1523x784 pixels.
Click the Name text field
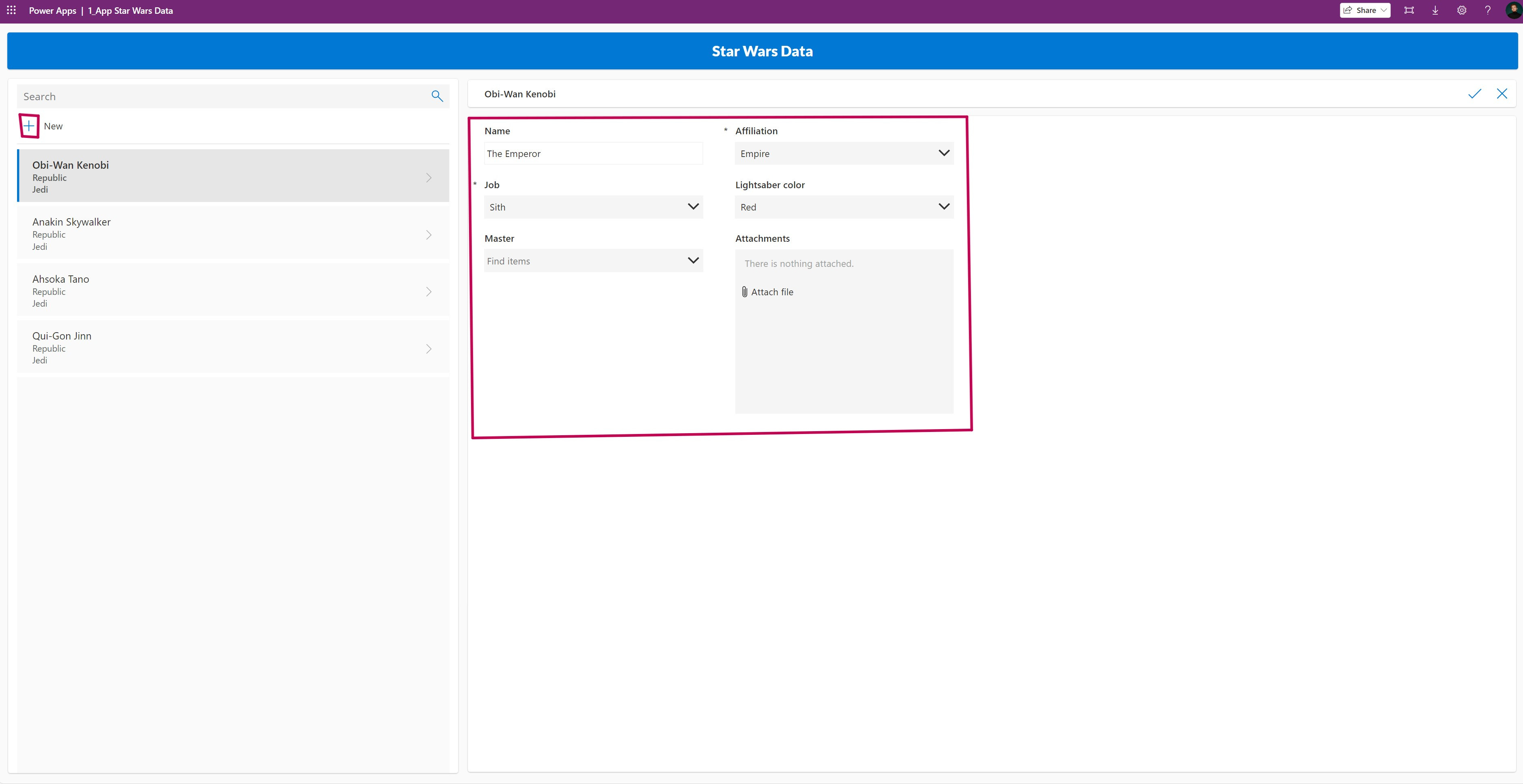tap(593, 154)
